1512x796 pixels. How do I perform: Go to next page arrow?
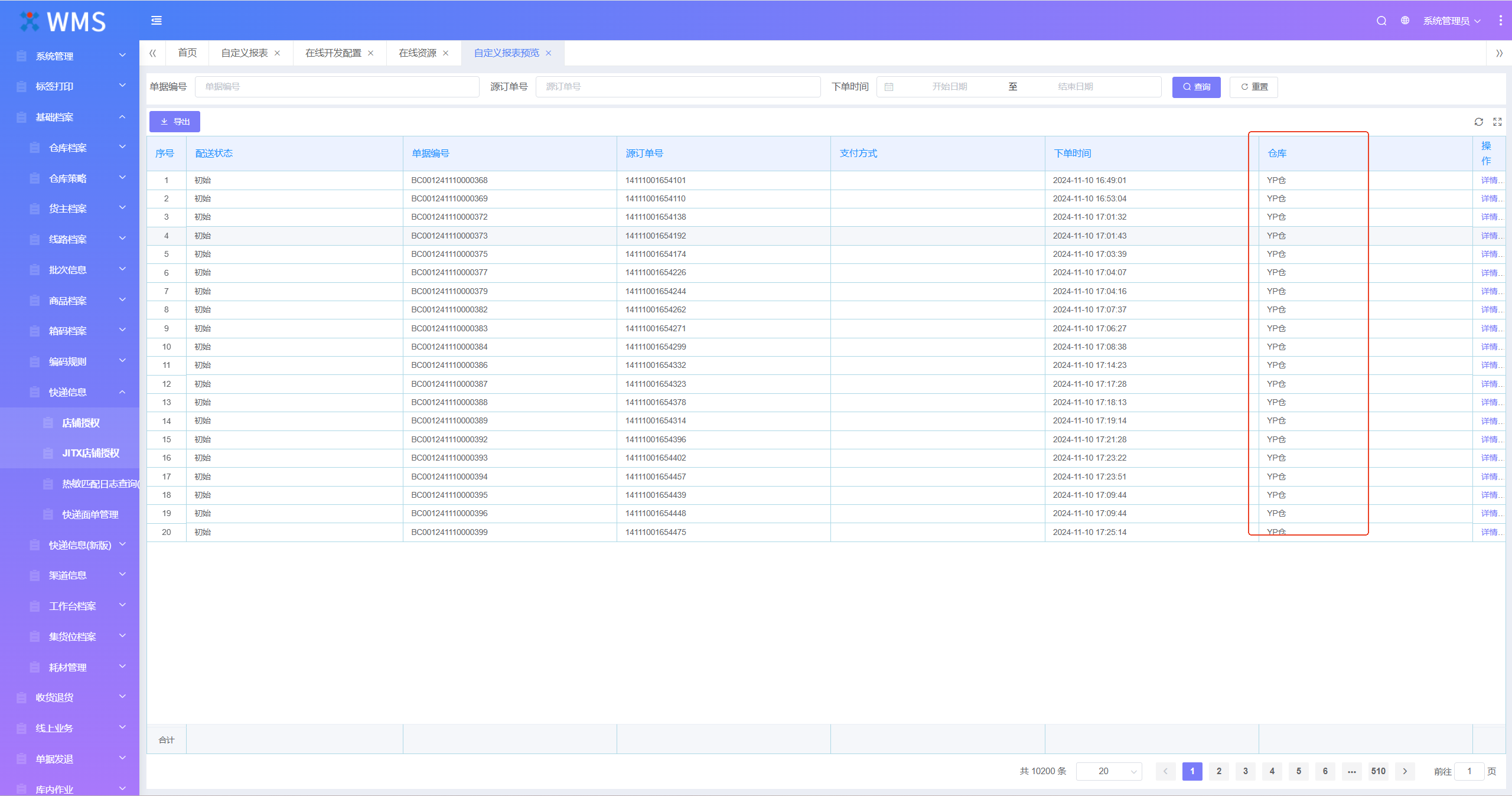pos(1405,771)
